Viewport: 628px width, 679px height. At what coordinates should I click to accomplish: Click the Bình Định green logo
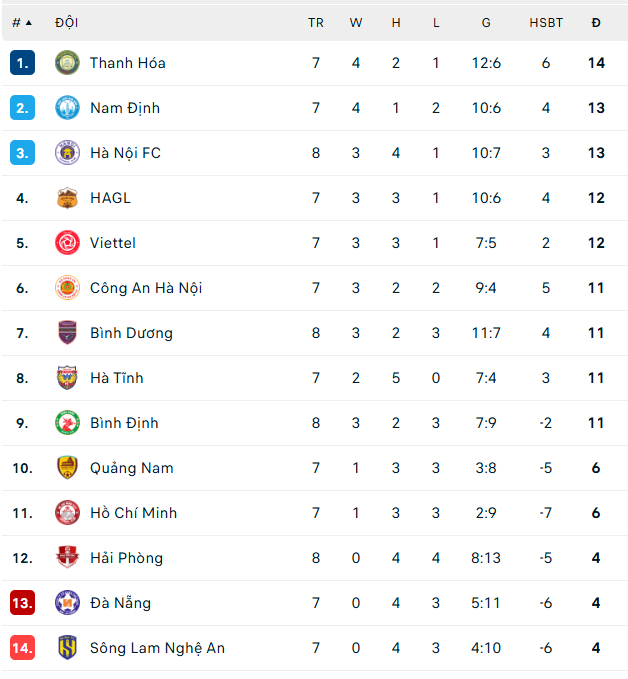click(x=67, y=423)
